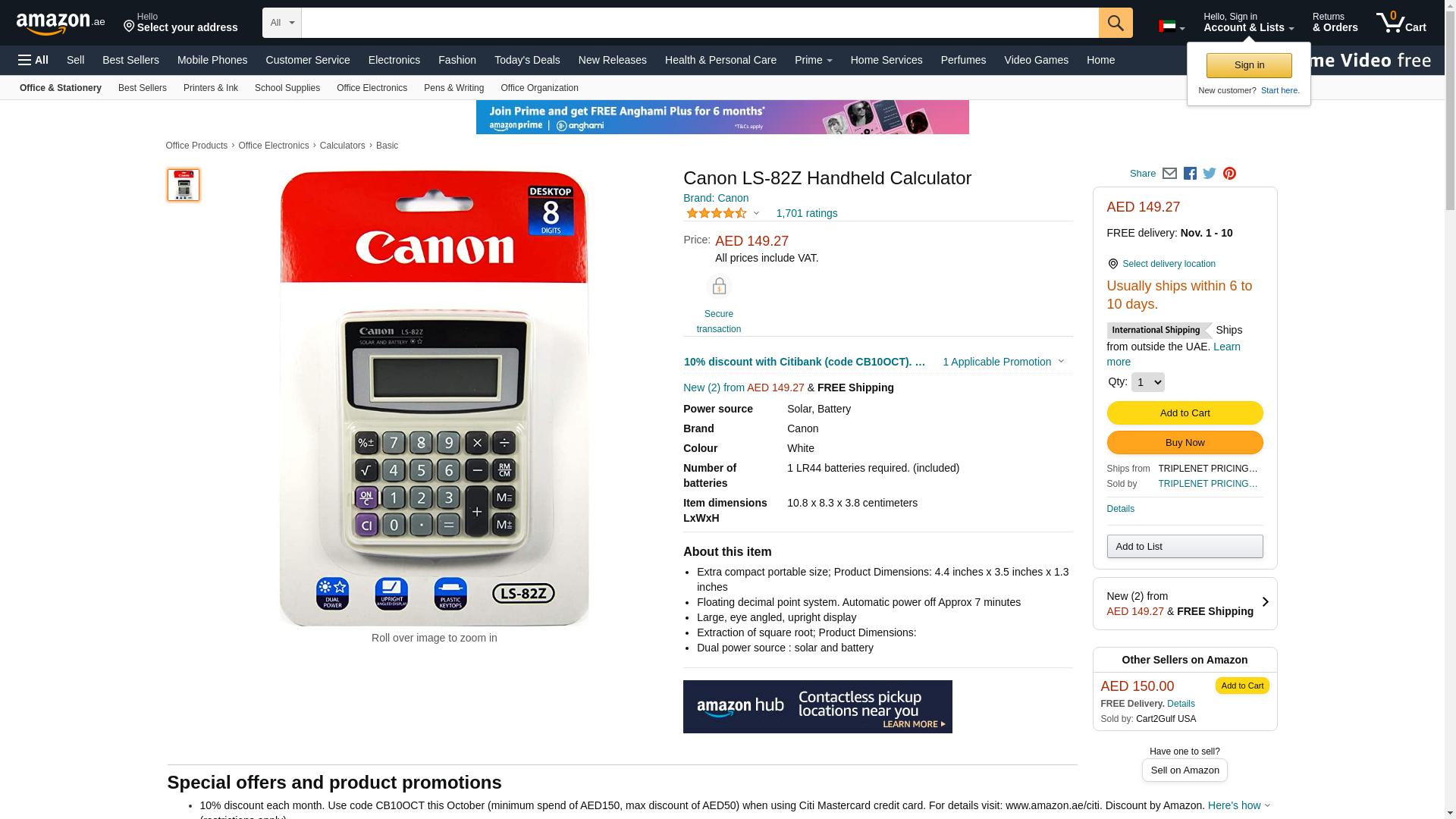Expand the star rating breakdown
The width and height of the screenshot is (1456, 819).
(722, 214)
